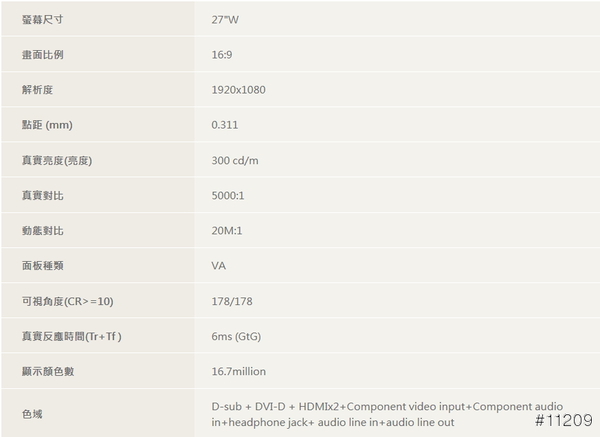600x437 pixels.
Task: Click the 解析度 label
Action: [36, 90]
